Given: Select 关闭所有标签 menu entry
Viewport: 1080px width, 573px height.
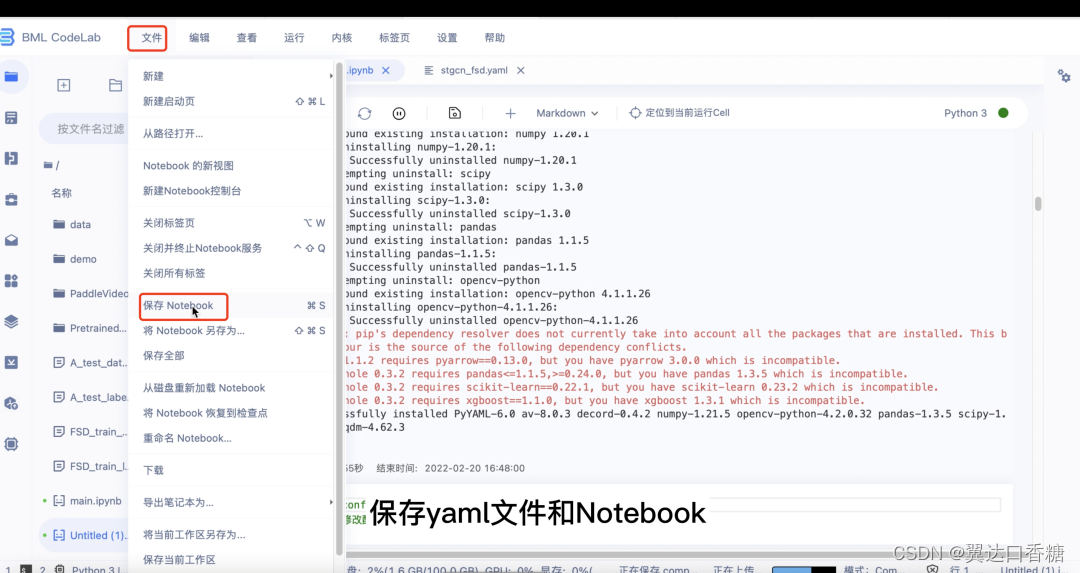Looking at the screenshot, I should click(x=231, y=273).
